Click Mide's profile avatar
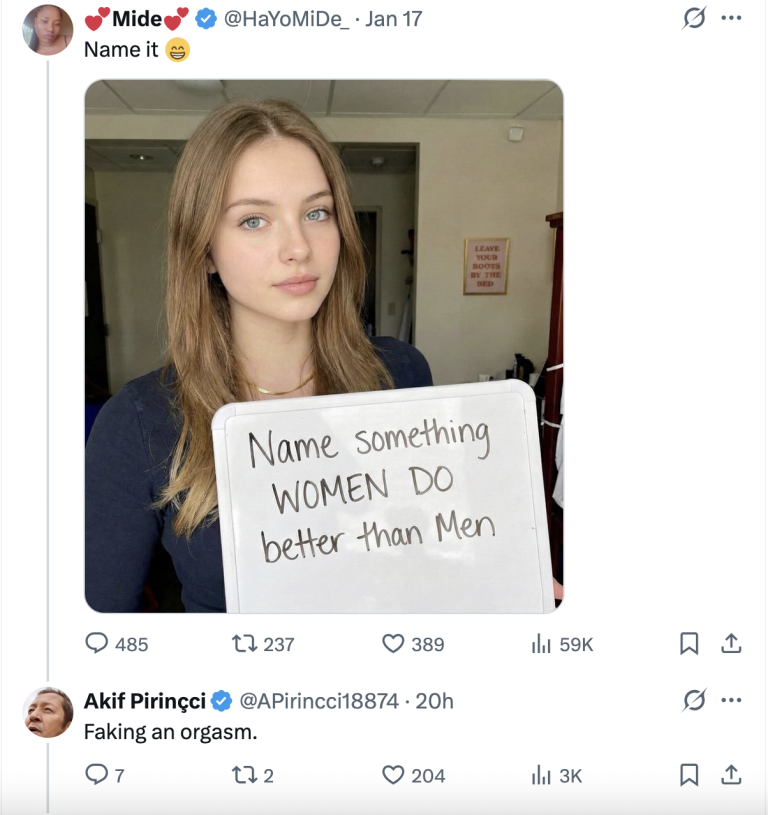This screenshot has width=768, height=815. point(47,29)
